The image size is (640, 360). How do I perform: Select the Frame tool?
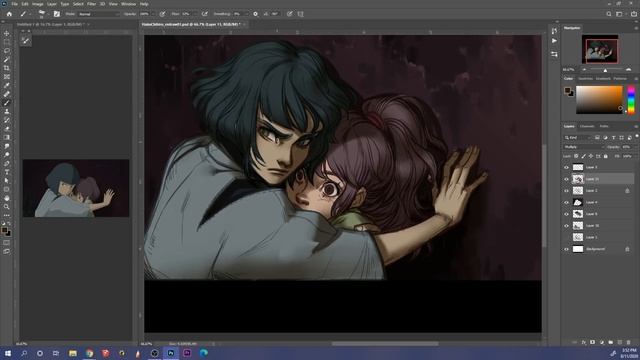pyautogui.click(x=7, y=76)
